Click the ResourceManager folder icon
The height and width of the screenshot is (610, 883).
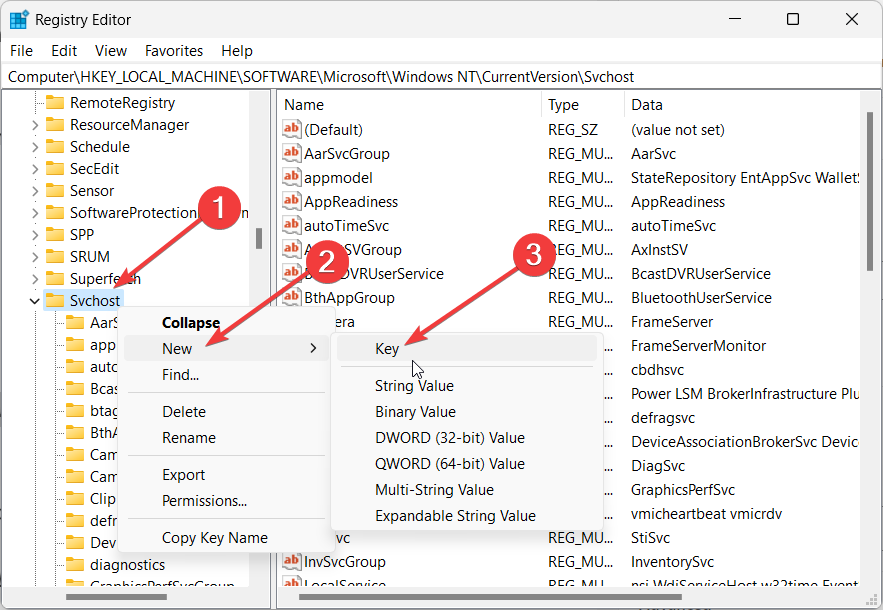coord(55,124)
